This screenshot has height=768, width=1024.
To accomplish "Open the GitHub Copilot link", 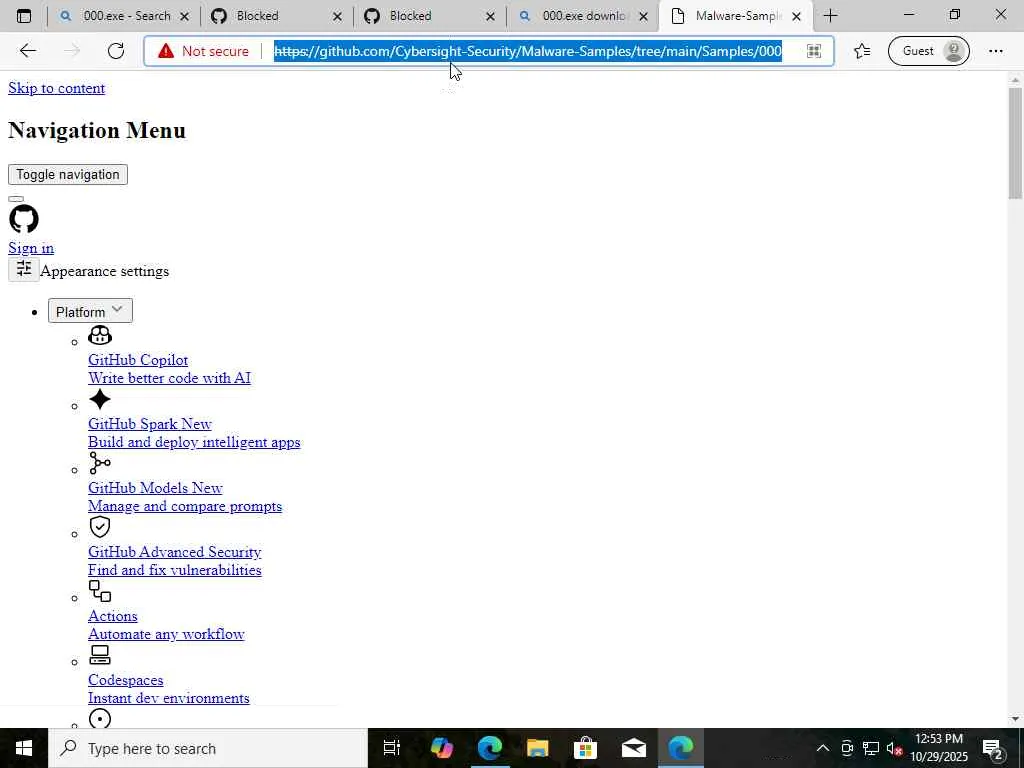I will [138, 360].
